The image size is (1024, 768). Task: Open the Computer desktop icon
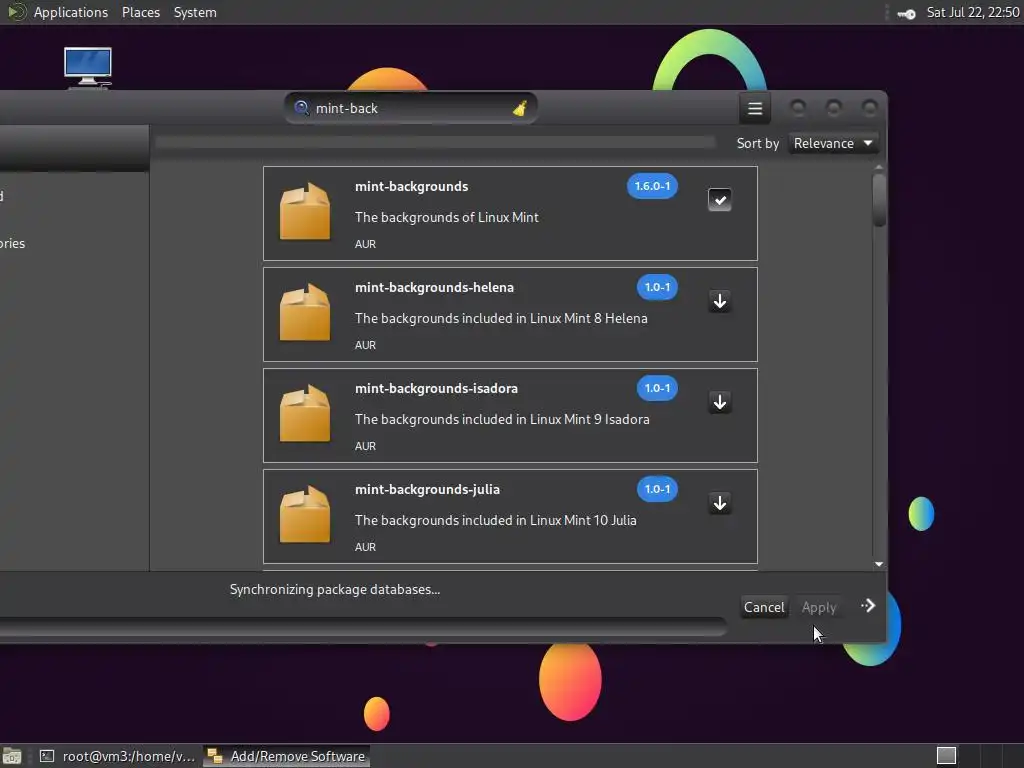[88, 67]
